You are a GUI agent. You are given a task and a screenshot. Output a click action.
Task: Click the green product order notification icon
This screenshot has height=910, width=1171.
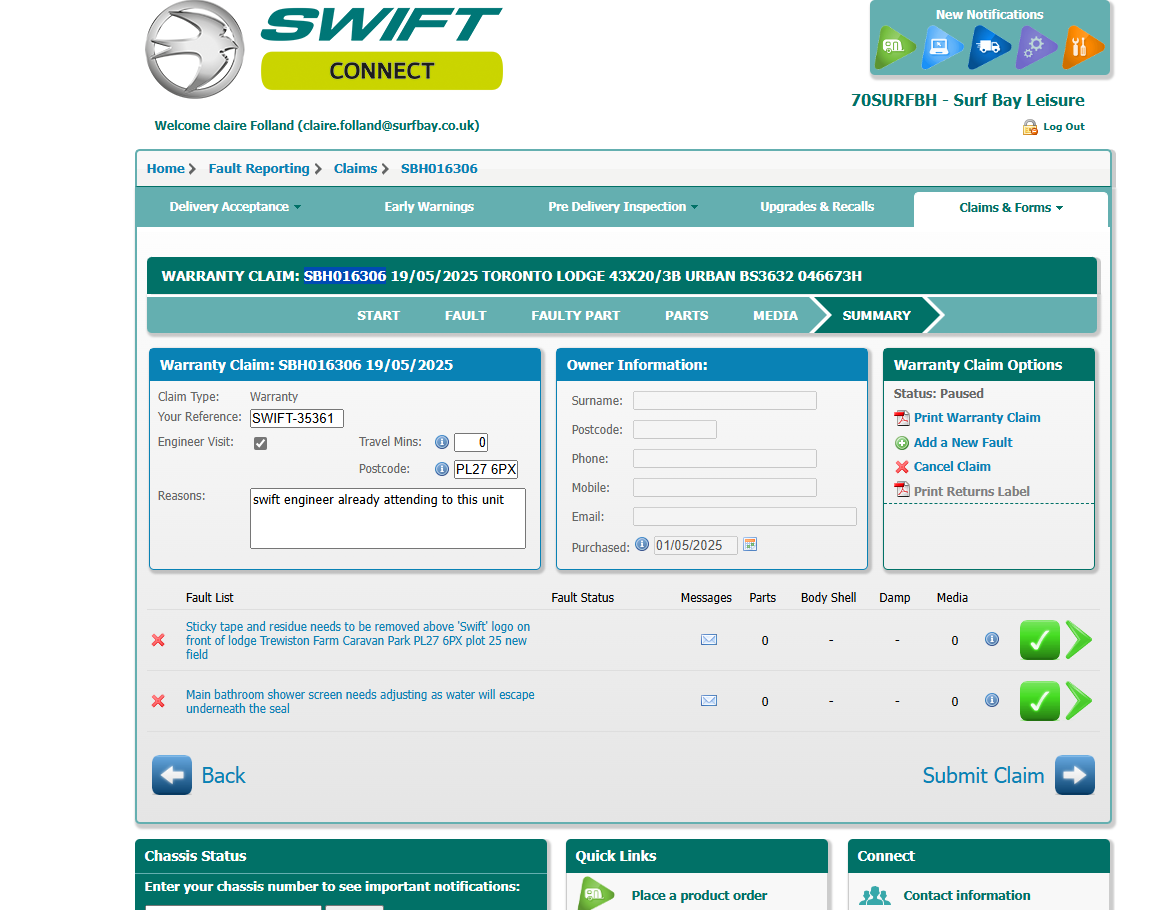tap(895, 46)
